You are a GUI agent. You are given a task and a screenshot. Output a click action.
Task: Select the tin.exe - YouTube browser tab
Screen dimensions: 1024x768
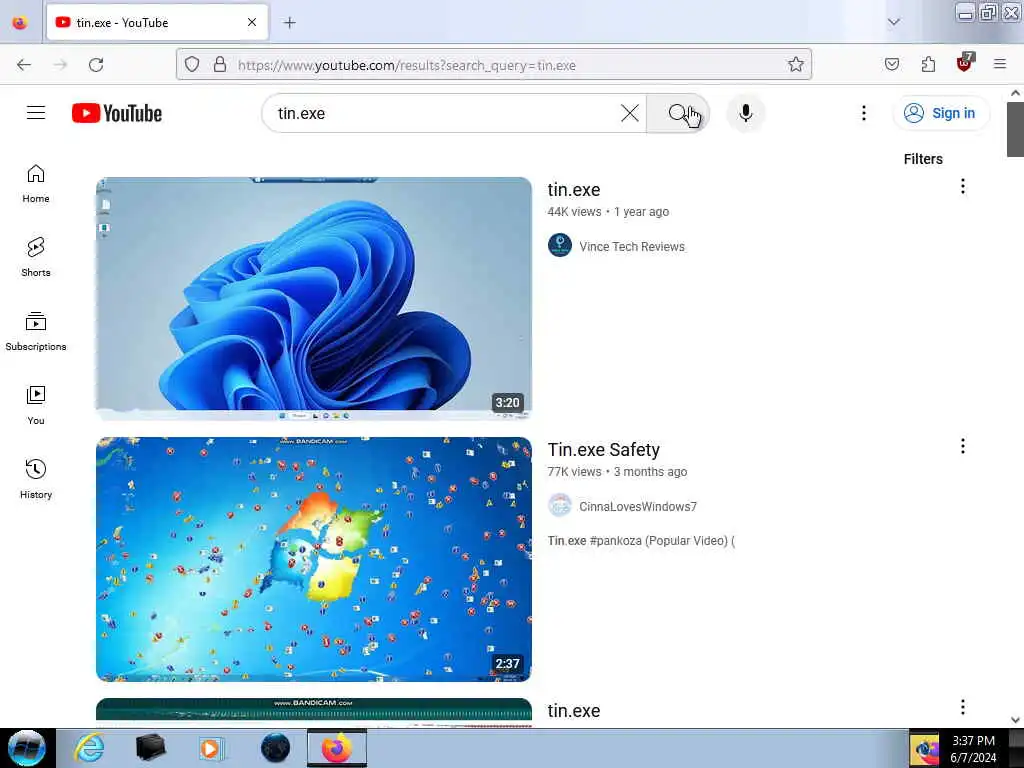[x=157, y=23]
